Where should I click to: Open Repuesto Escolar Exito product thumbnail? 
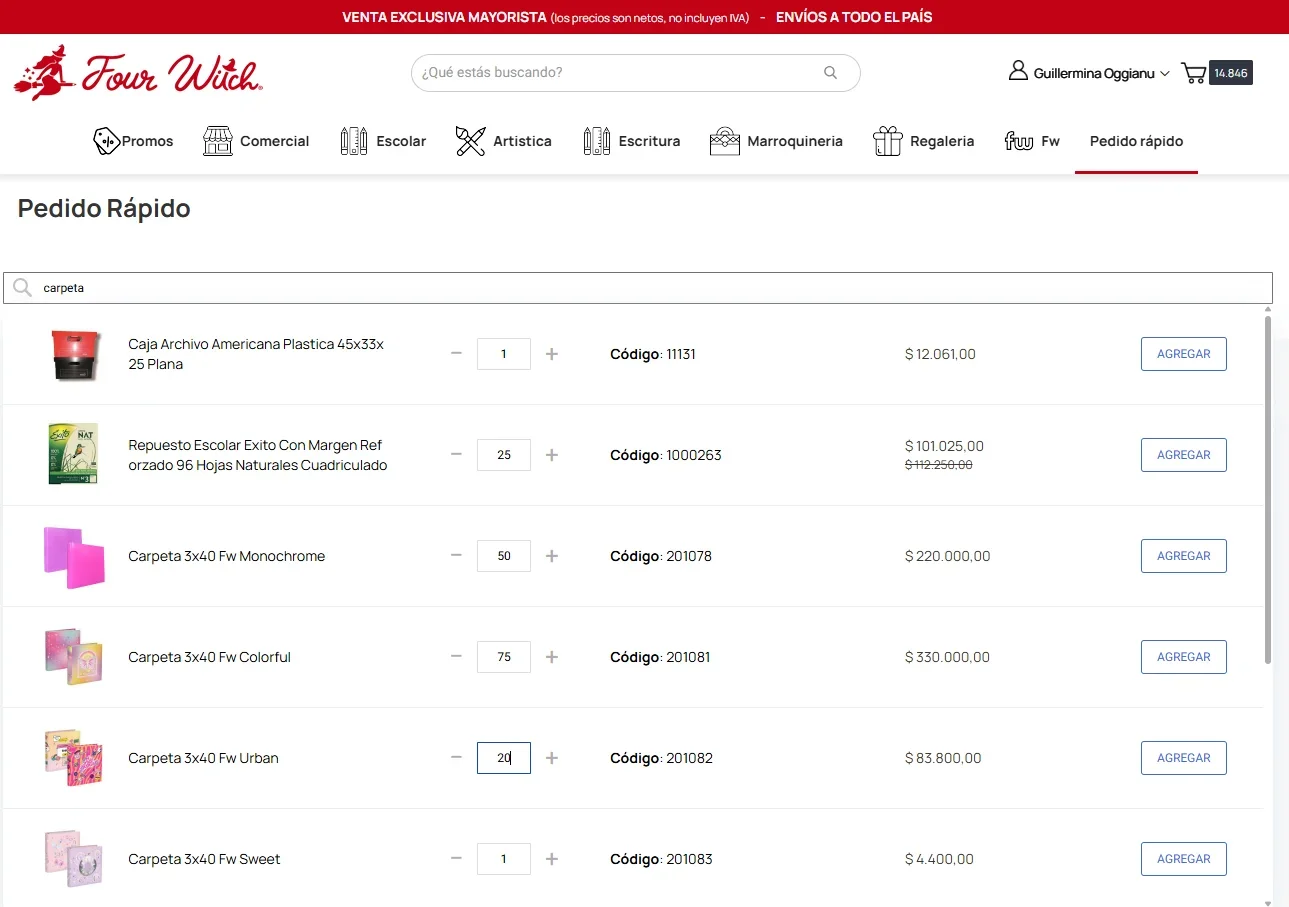coord(74,455)
